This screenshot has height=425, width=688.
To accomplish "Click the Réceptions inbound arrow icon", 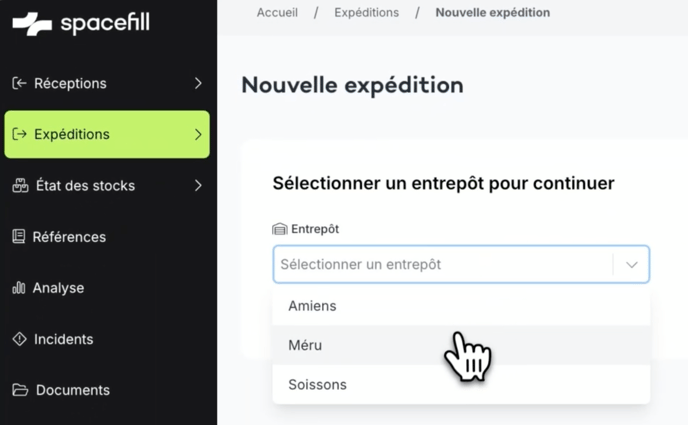I will 19,83.
